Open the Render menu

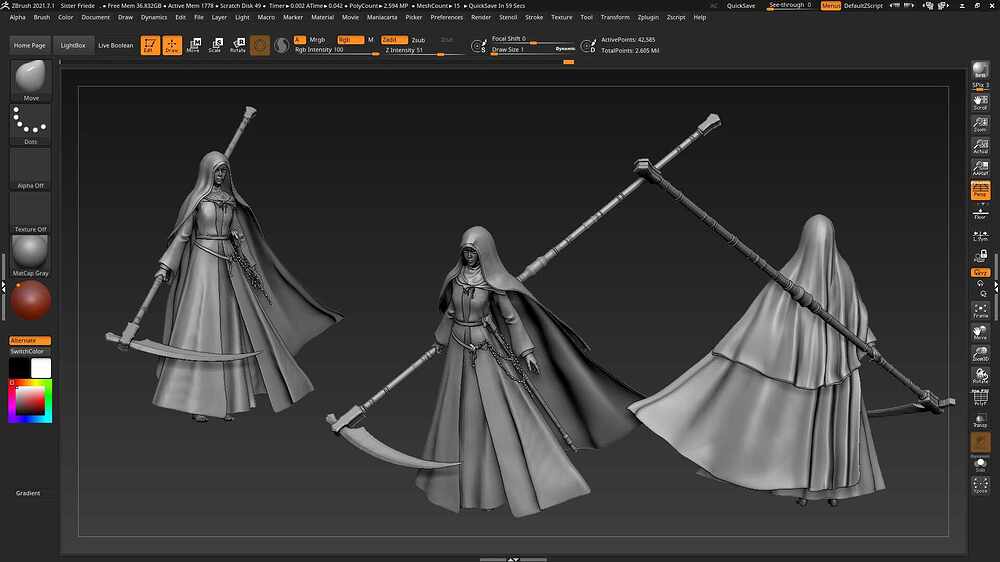click(481, 17)
